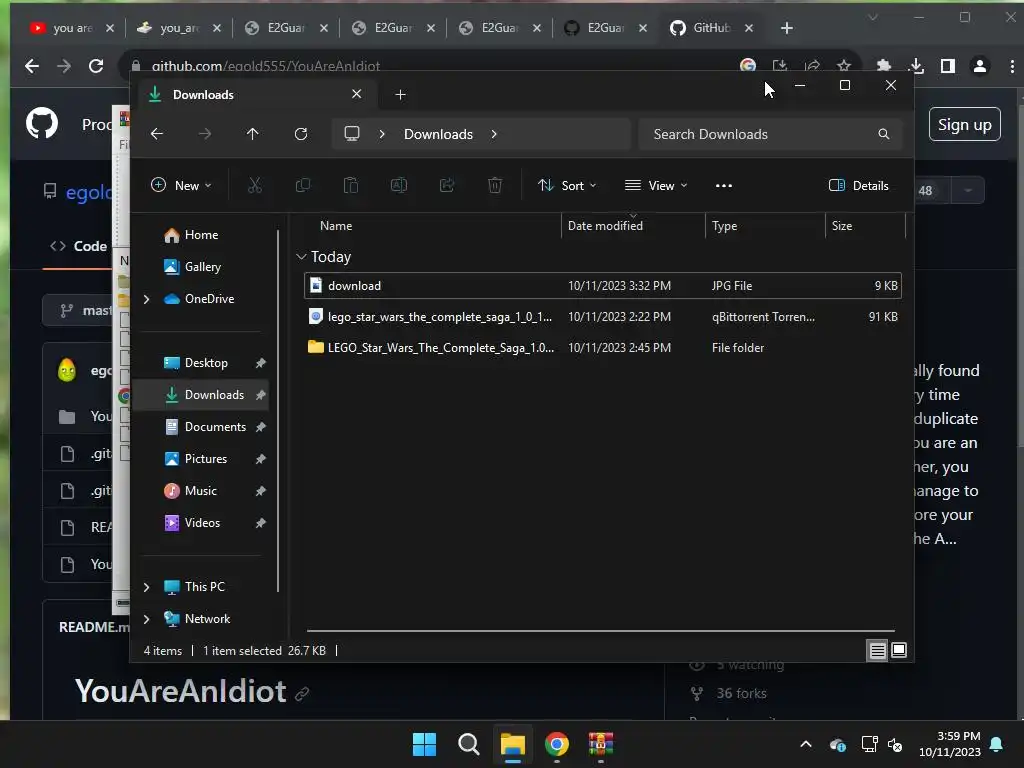Image resolution: width=1024 pixels, height=768 pixels.
Task: Open a new Chrome tab
Action: [x=787, y=28]
